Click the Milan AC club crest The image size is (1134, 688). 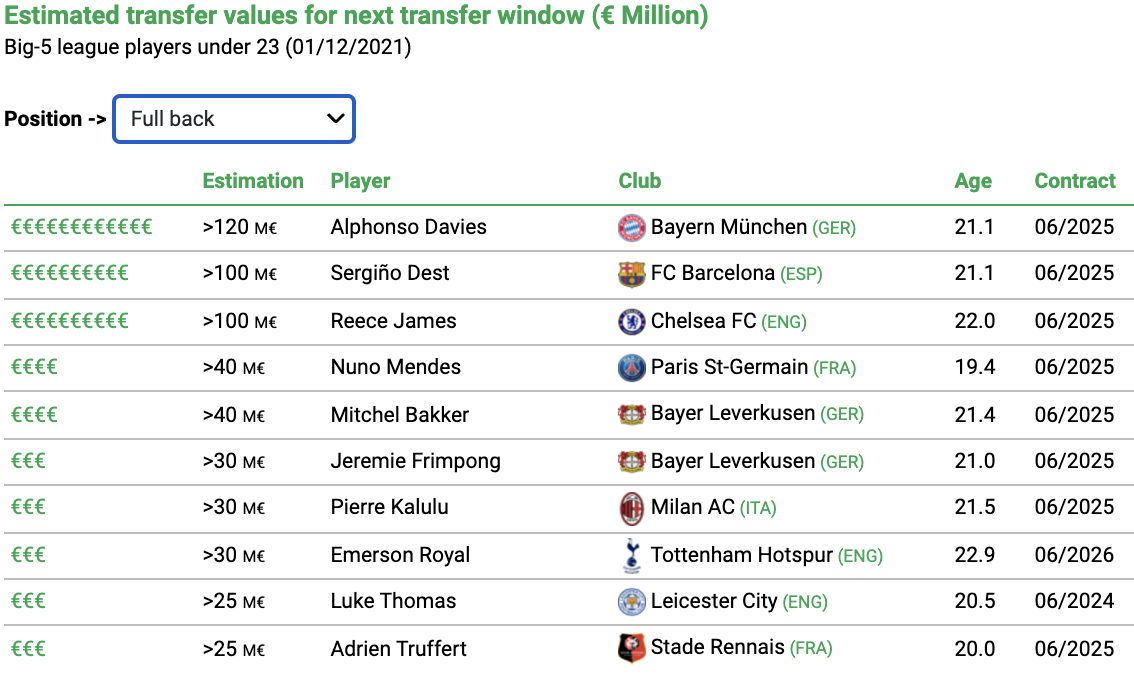tap(631, 508)
